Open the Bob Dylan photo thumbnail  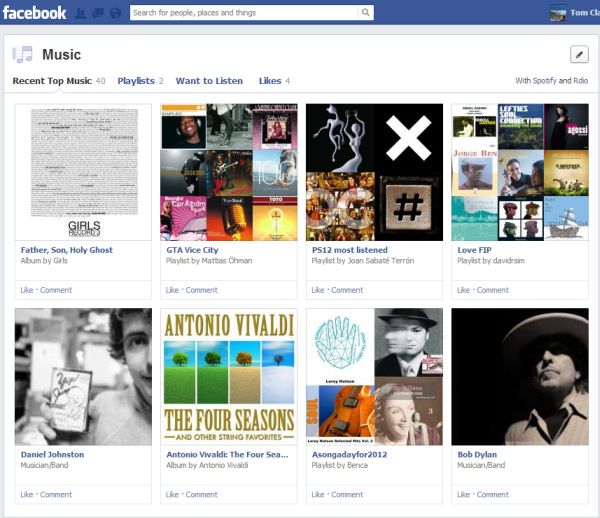[x=520, y=377]
